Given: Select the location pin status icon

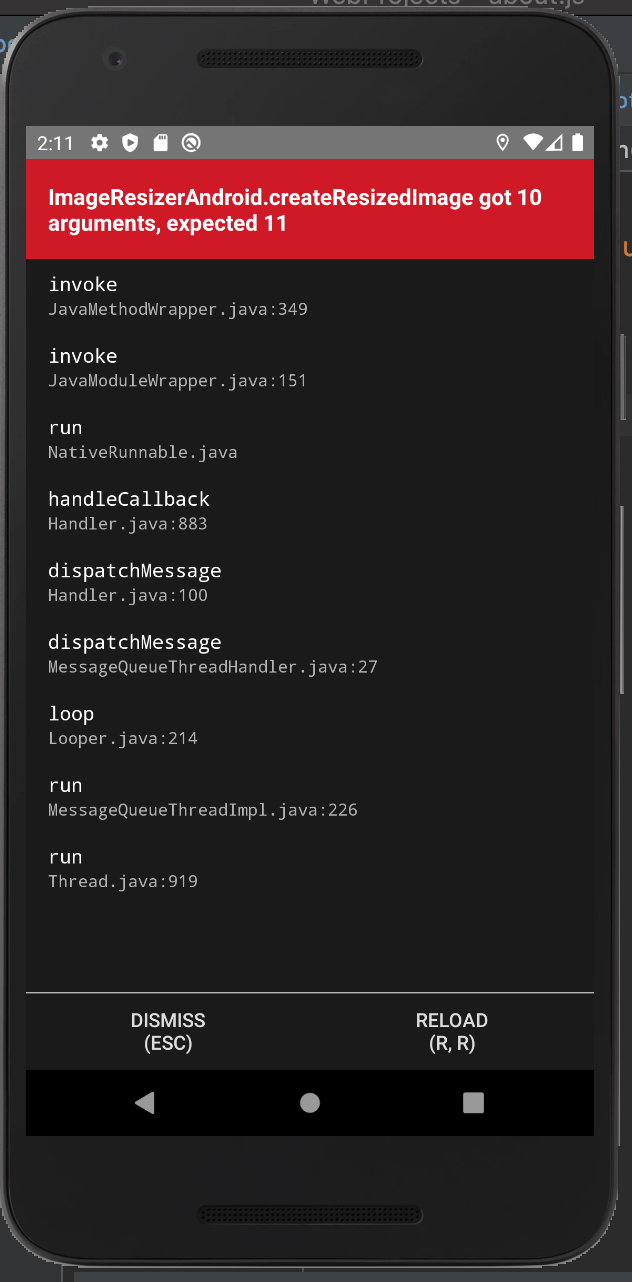Looking at the screenshot, I should point(503,143).
